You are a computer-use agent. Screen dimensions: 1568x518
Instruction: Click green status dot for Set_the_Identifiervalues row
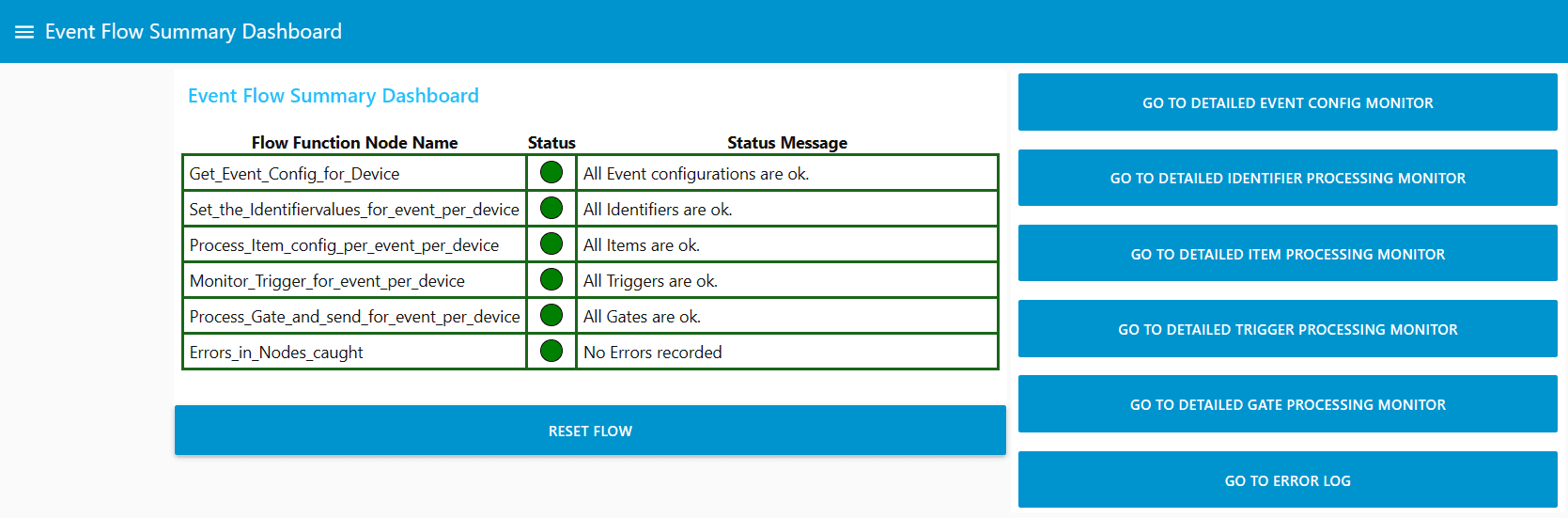(551, 208)
